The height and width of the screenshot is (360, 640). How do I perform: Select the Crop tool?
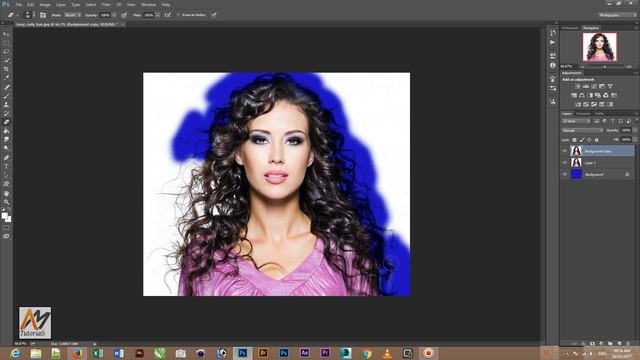coord(6,69)
